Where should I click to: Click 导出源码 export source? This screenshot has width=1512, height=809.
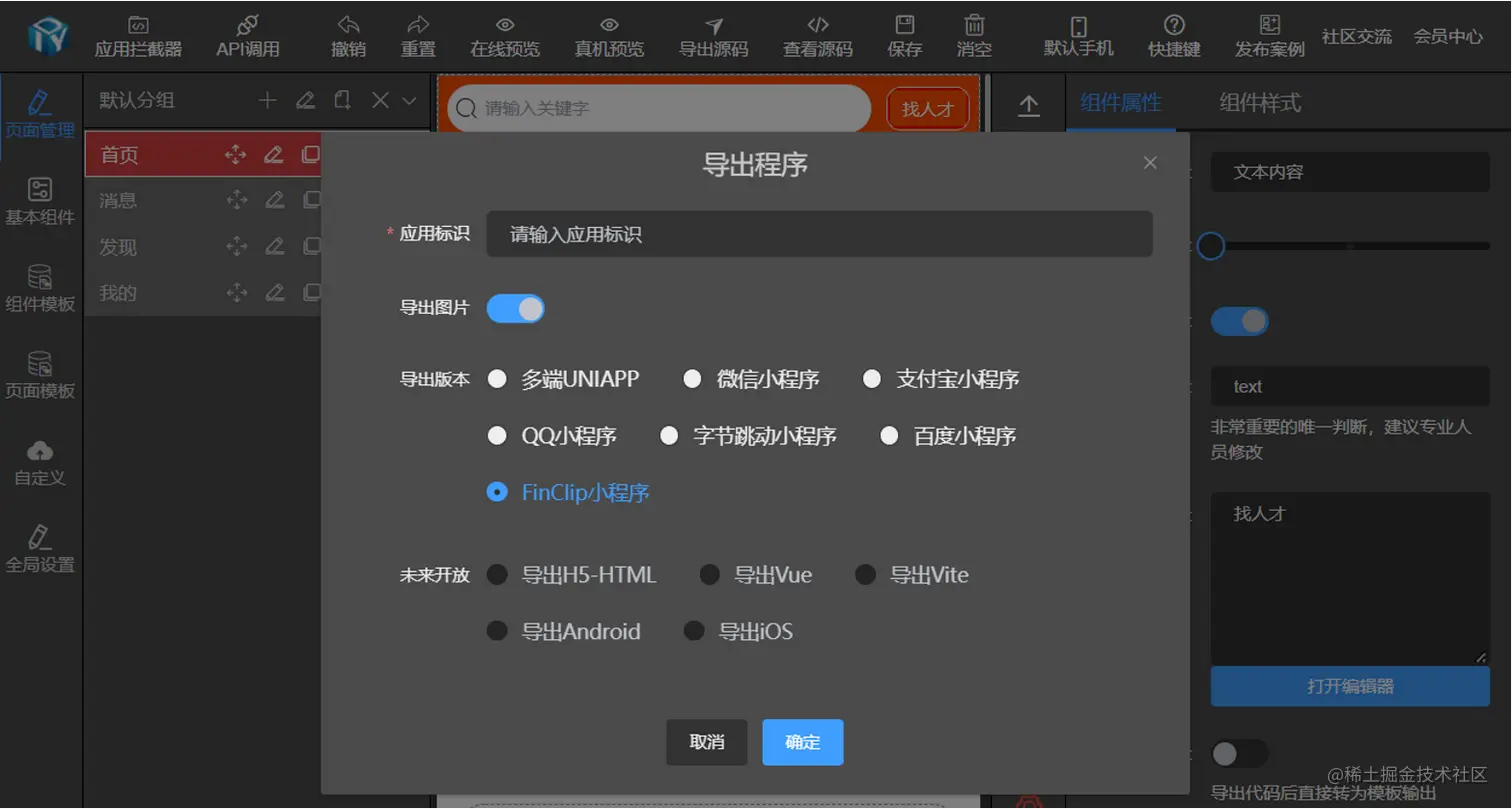point(713,36)
